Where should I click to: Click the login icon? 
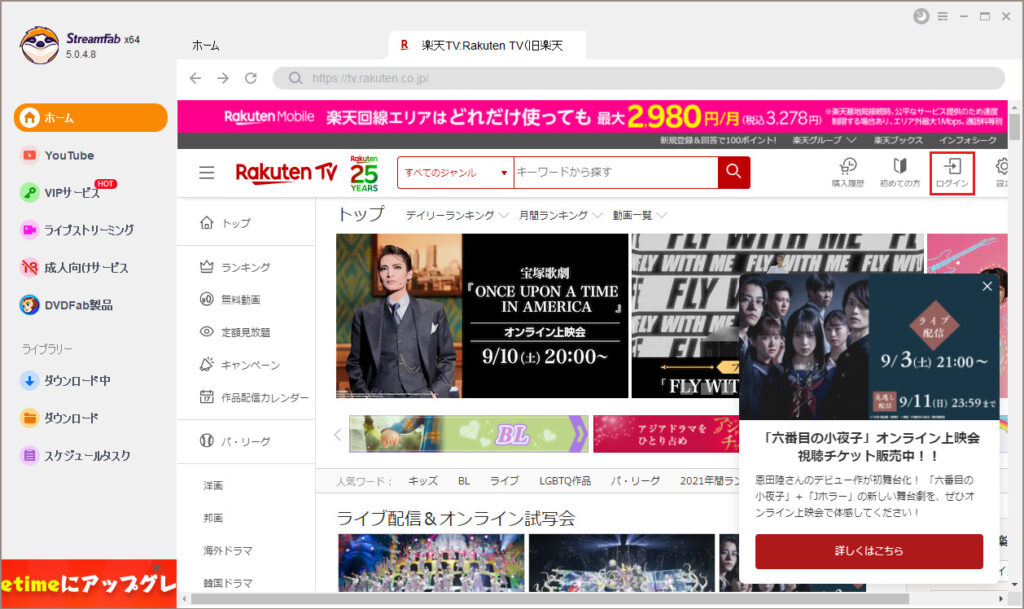tap(952, 172)
